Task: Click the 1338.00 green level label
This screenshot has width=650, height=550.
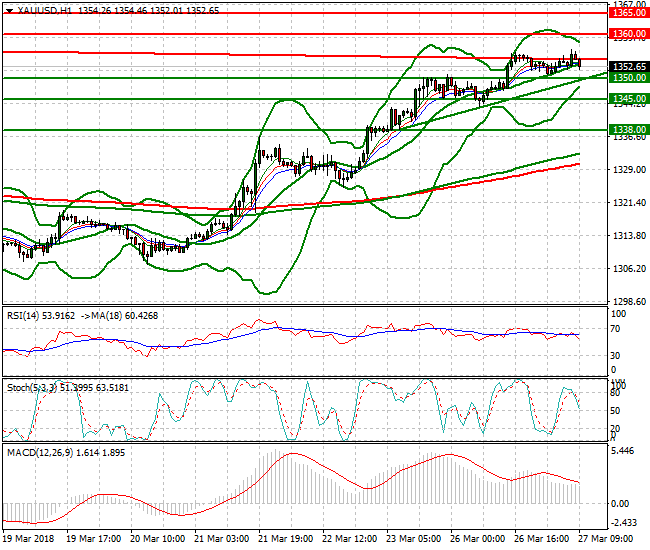Action: click(629, 130)
